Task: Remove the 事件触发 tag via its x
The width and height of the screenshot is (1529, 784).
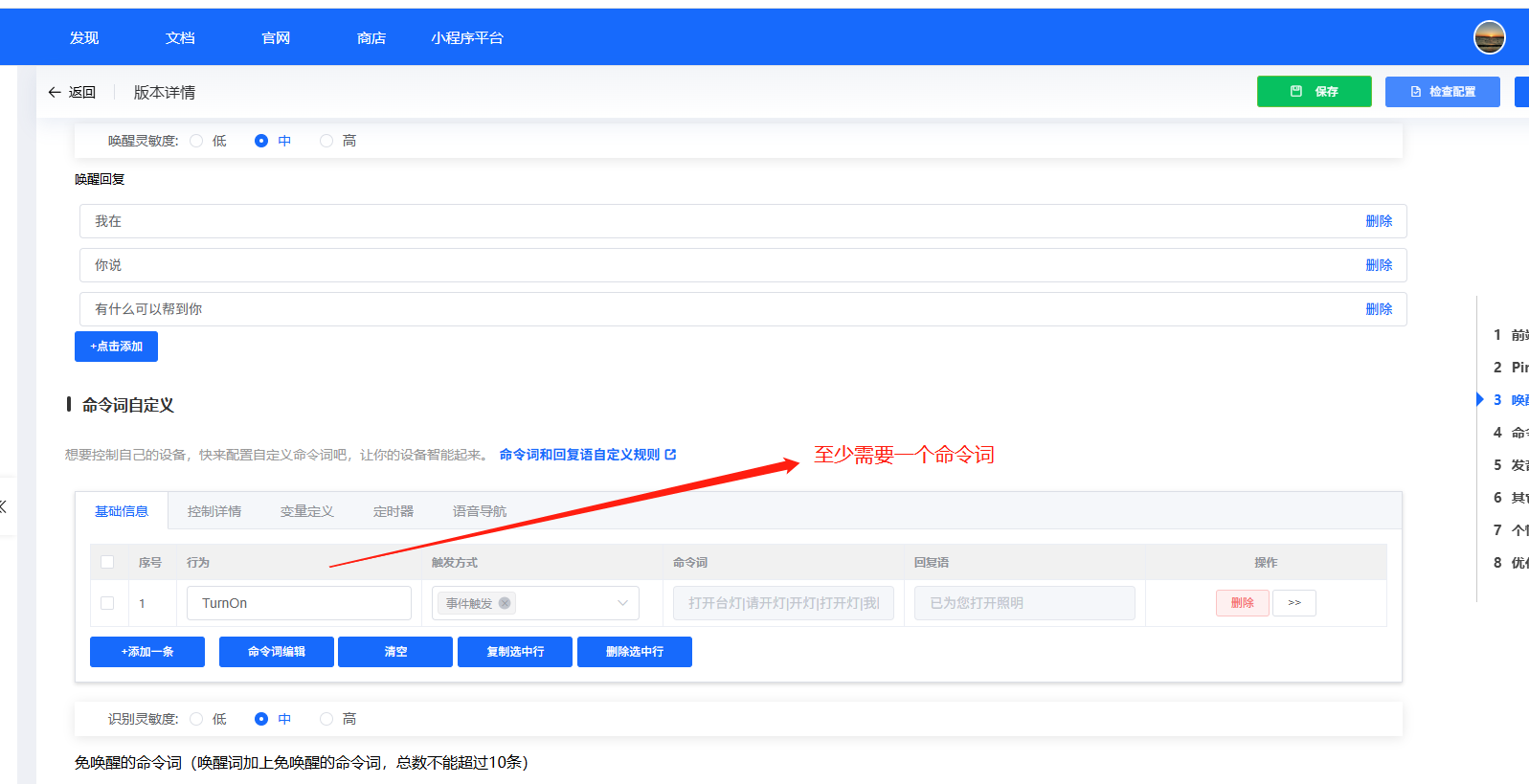Action: point(505,603)
